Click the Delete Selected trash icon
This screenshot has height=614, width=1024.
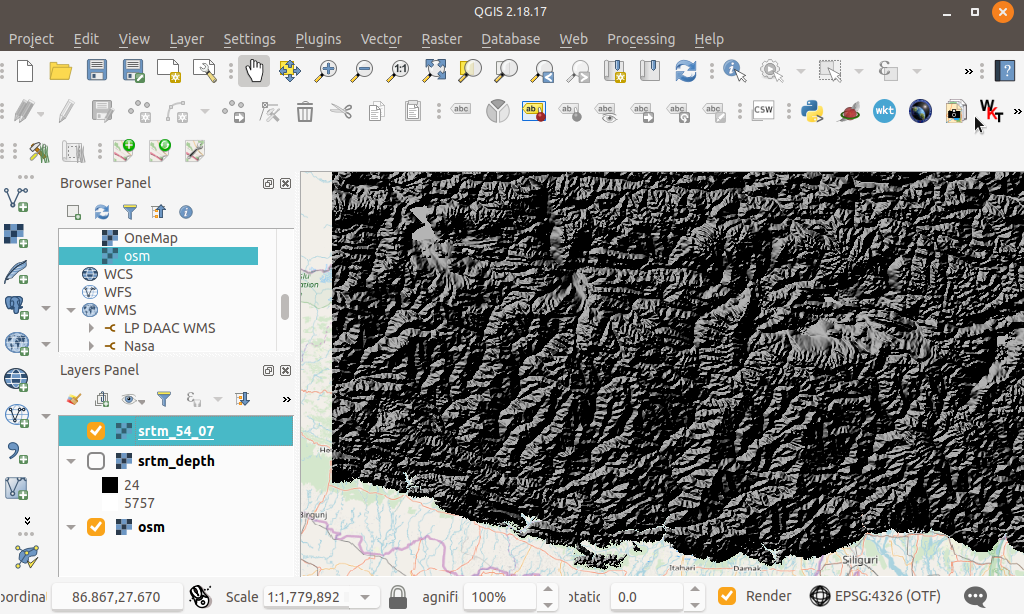305,112
